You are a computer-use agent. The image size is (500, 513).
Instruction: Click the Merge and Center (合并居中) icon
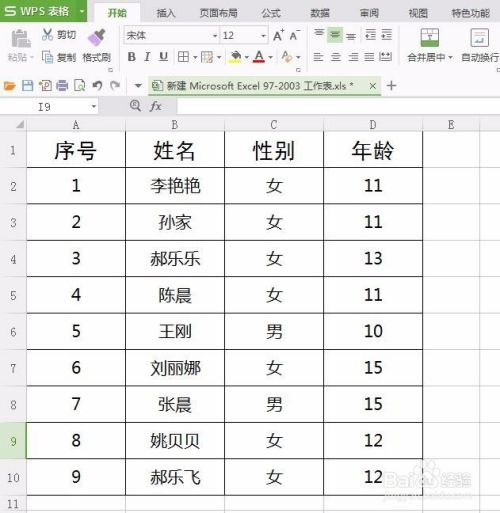(x=430, y=37)
